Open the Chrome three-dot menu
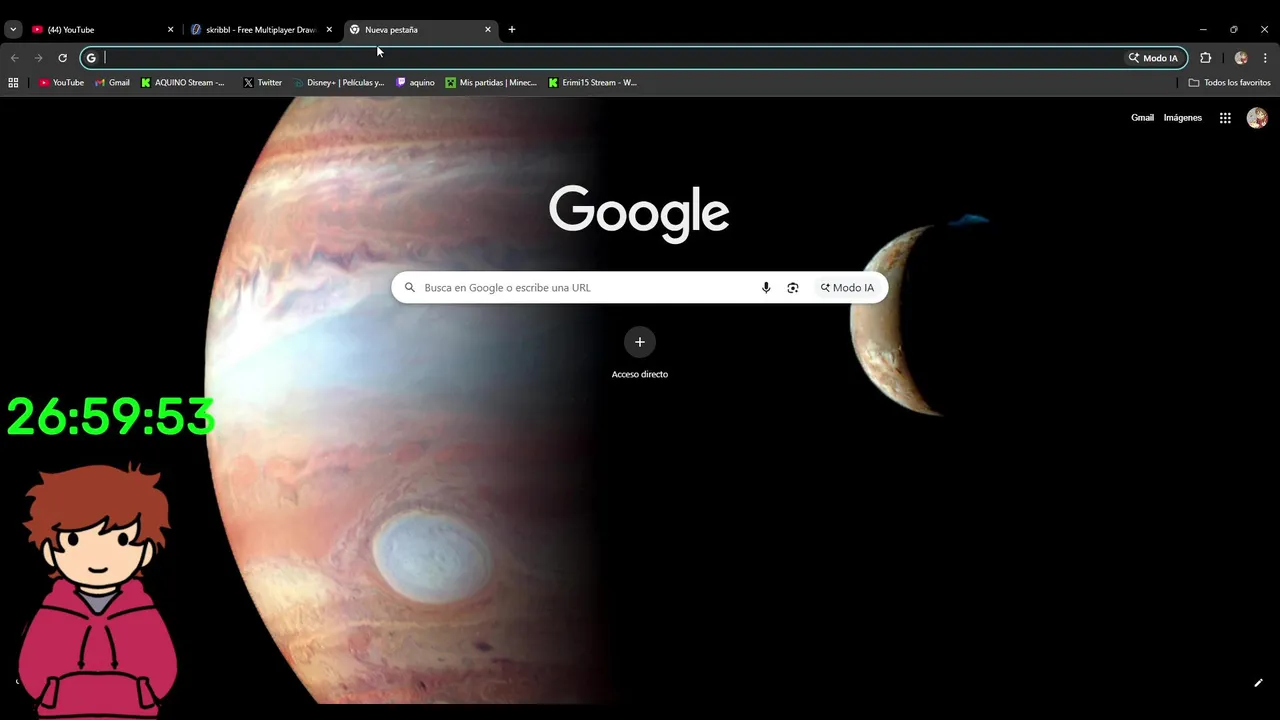This screenshot has width=1280, height=720. (1265, 58)
